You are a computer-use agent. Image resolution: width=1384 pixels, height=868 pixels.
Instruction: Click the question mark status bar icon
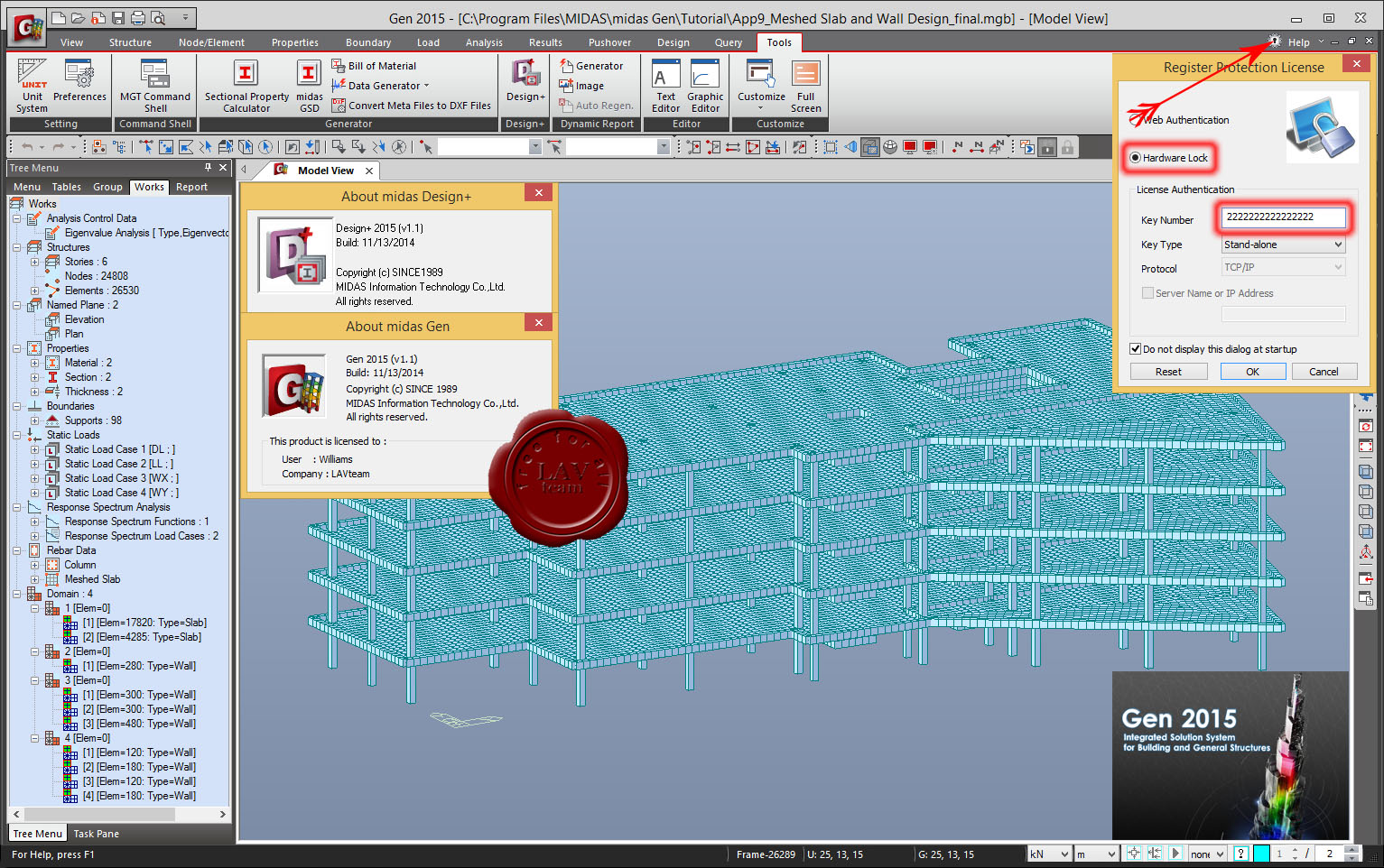[1241, 854]
